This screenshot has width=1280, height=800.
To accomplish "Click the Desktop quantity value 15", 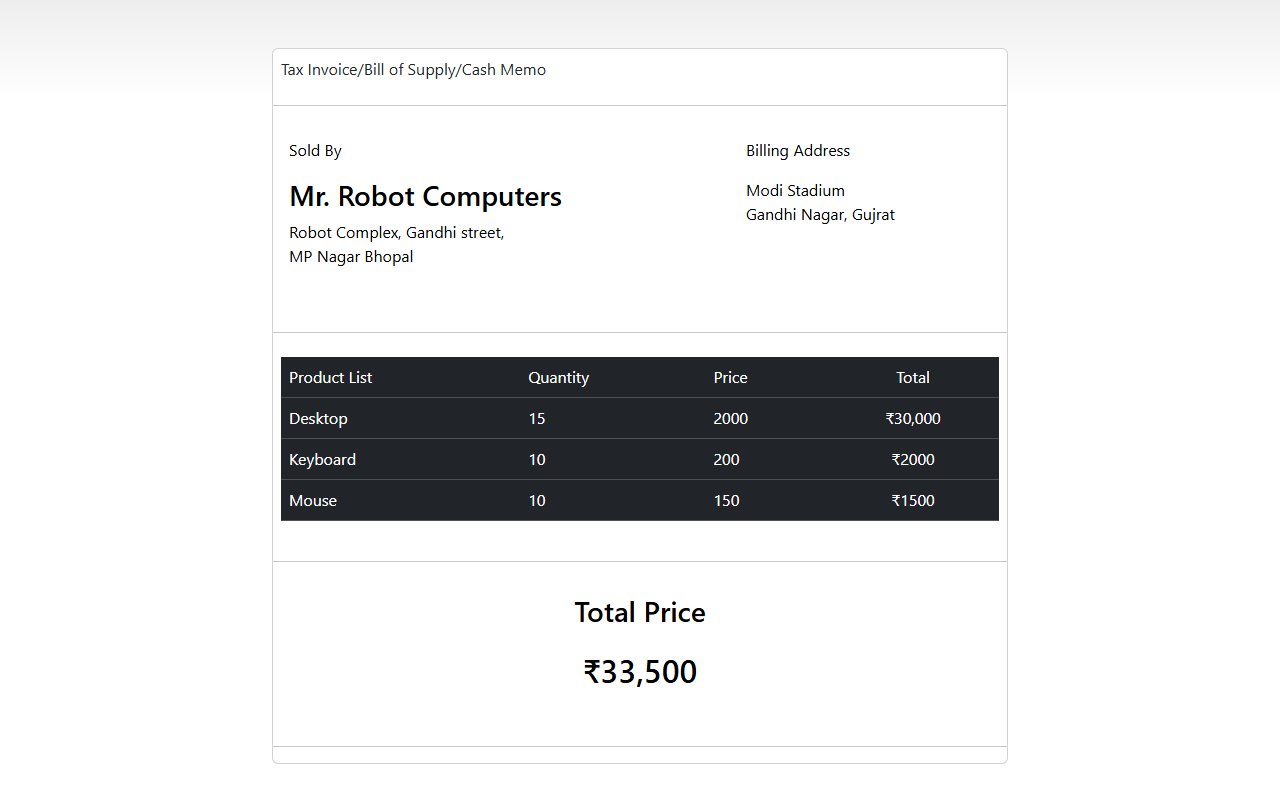I will 537,419.
